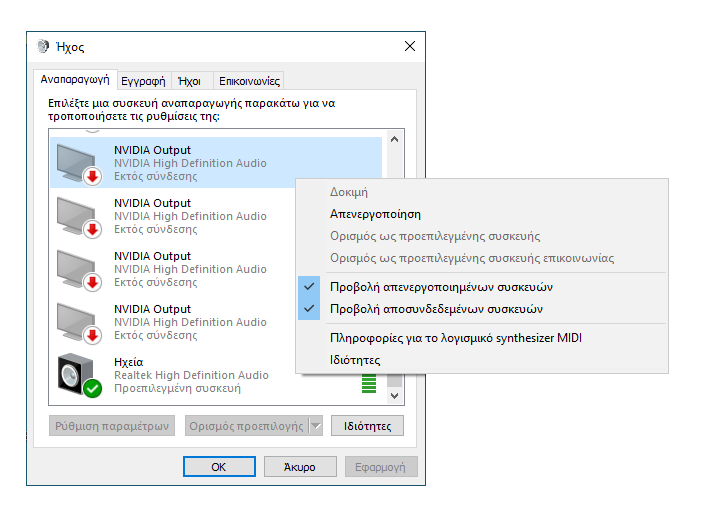Image resolution: width=702 pixels, height=515 pixels.
Task: Open Πληροφορίες για το λογισμικό synthesizer MIDI
Action: click(482, 338)
